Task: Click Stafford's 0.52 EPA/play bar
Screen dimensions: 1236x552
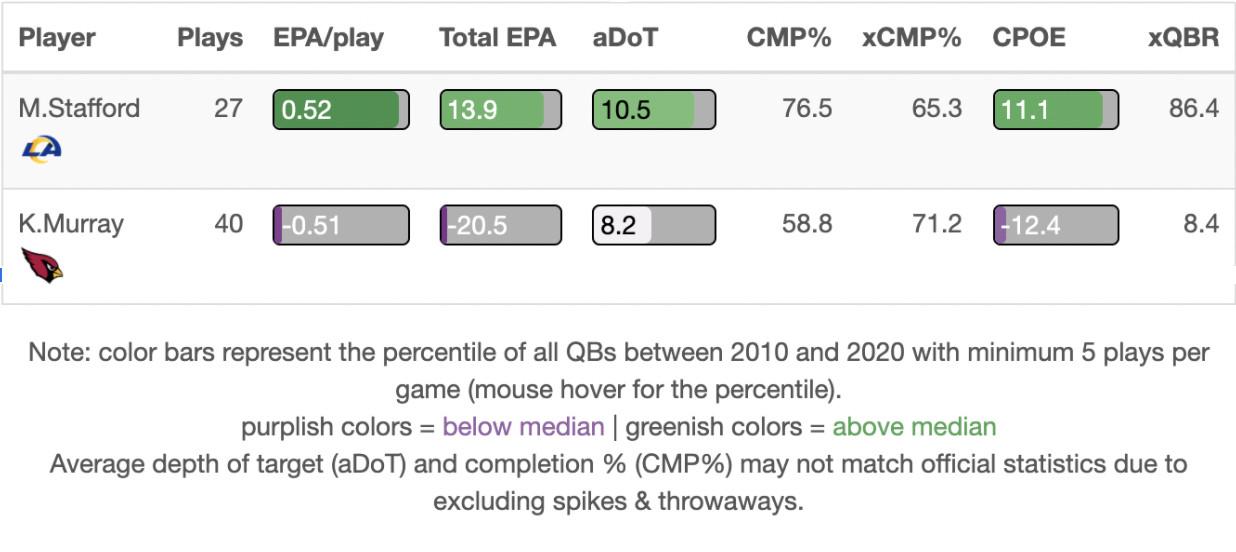Action: (x=341, y=110)
